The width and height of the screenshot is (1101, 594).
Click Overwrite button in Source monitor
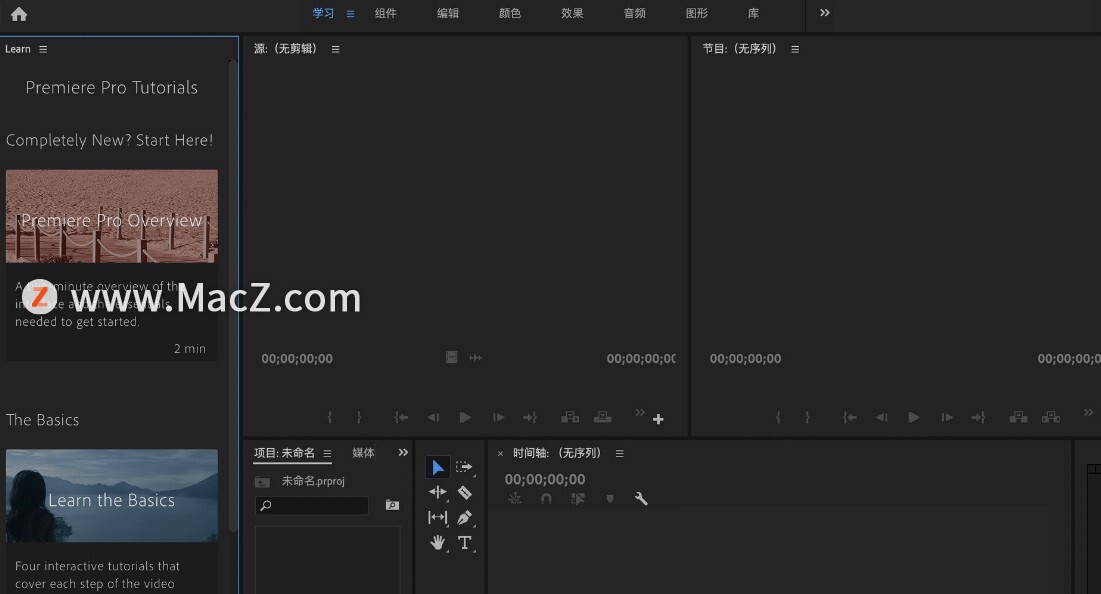[x=602, y=417]
